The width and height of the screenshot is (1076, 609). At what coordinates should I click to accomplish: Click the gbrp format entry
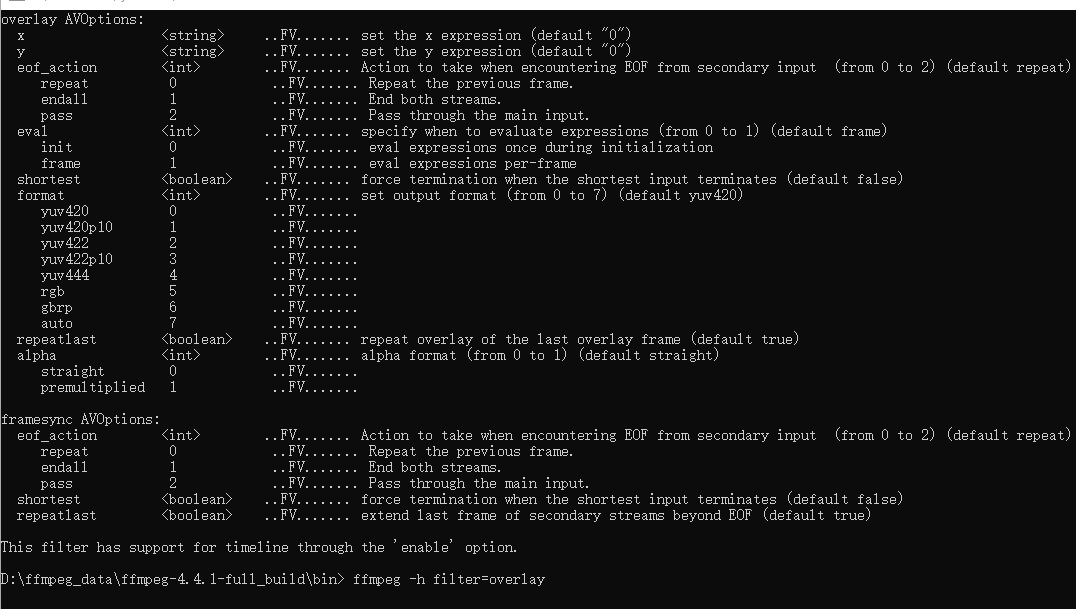click(x=57, y=307)
